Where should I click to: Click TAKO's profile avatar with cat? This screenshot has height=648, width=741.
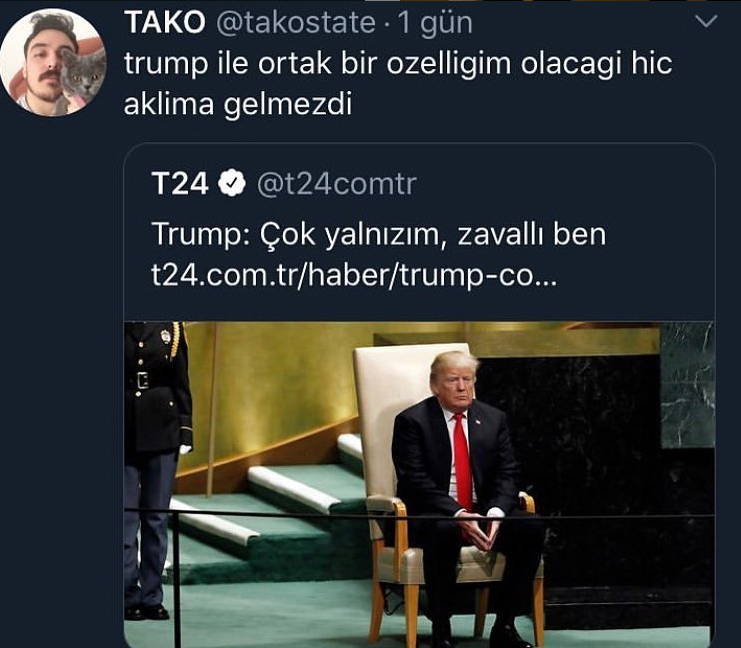(x=53, y=62)
